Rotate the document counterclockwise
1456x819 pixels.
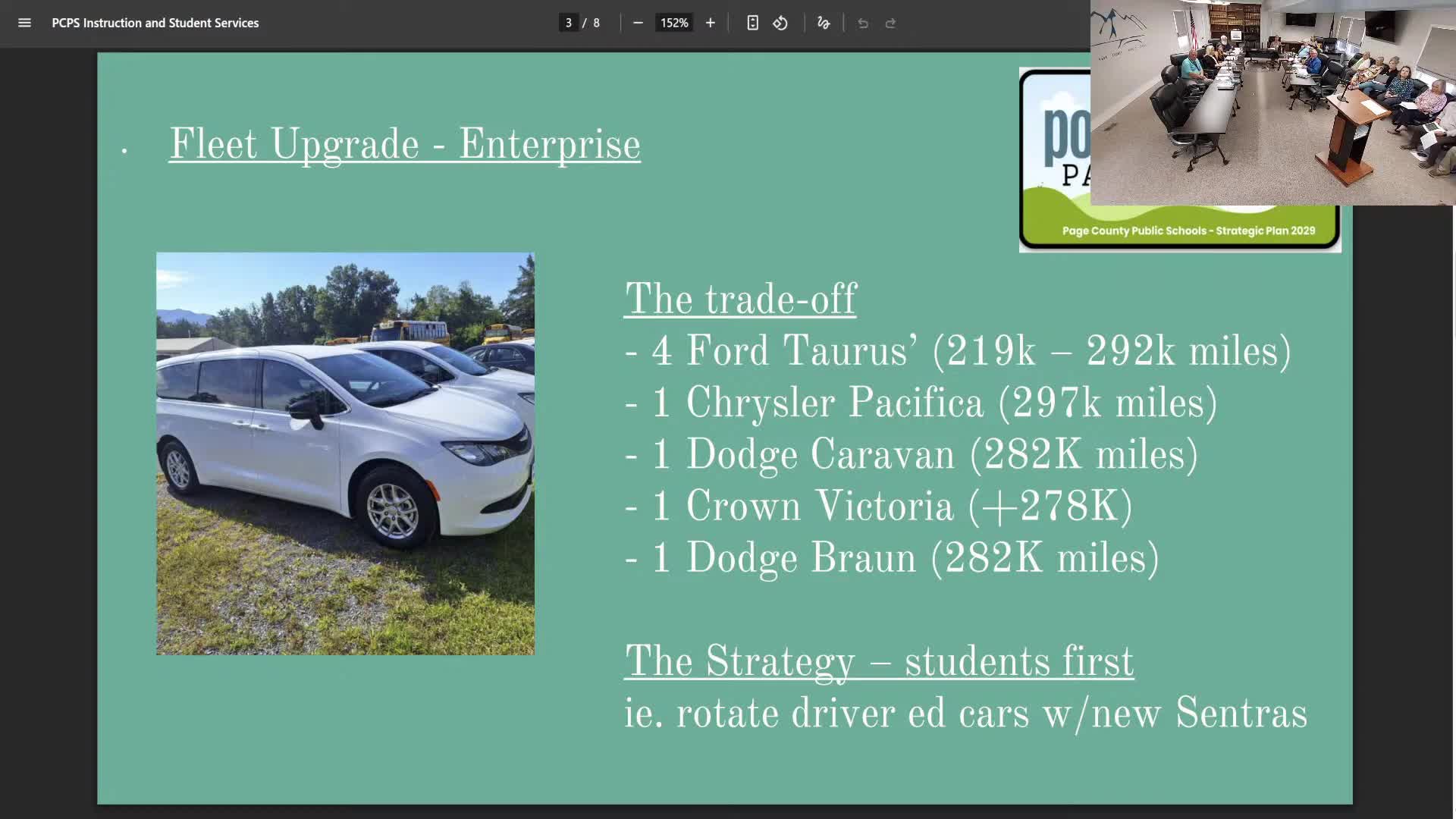780,23
